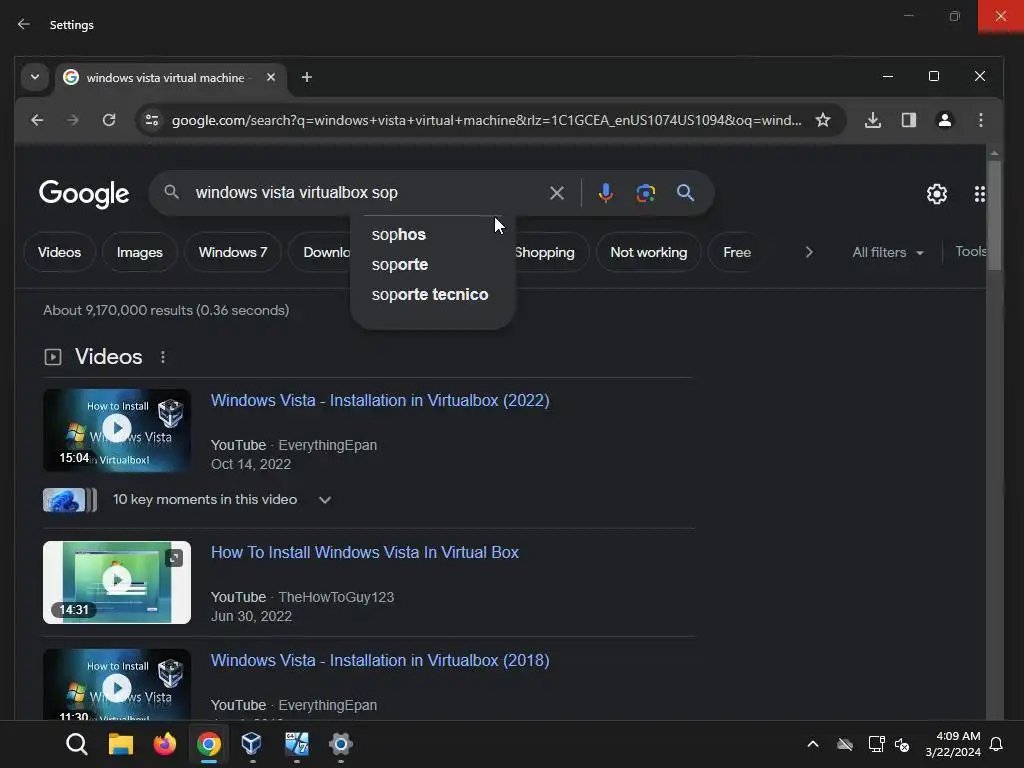The width and height of the screenshot is (1024, 768).
Task: Open Windows Vista Installation in Virtualbox (2018)
Action: click(379, 660)
